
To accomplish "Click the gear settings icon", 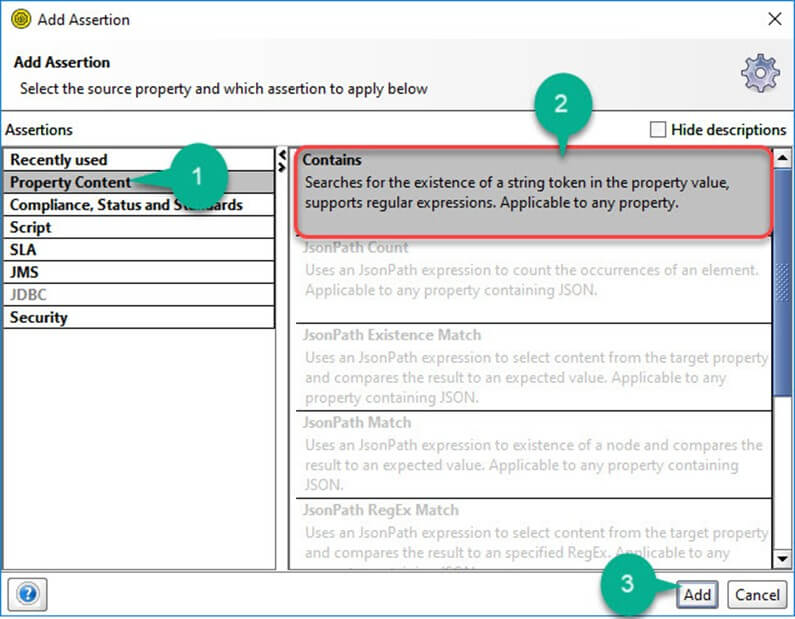I will (759, 73).
